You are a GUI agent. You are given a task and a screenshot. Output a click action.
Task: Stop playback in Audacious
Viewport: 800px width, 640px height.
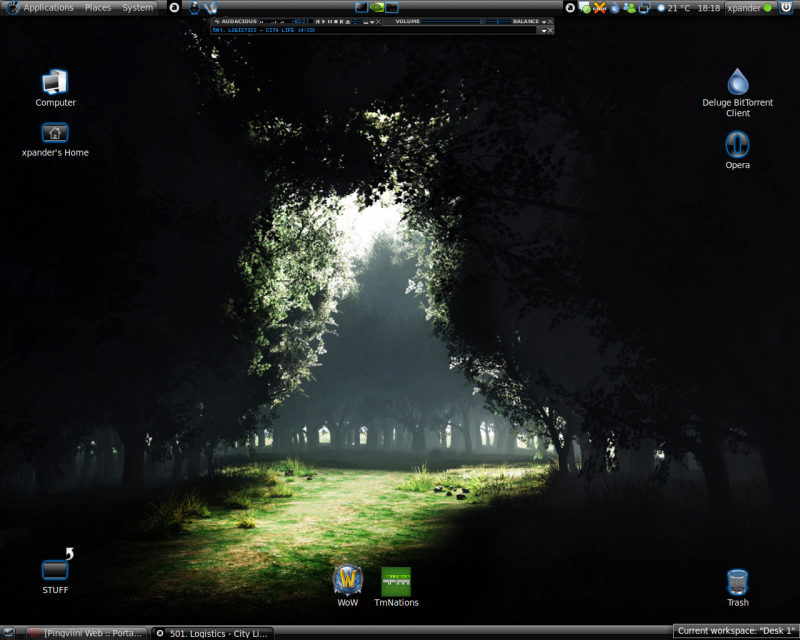[x=336, y=21]
